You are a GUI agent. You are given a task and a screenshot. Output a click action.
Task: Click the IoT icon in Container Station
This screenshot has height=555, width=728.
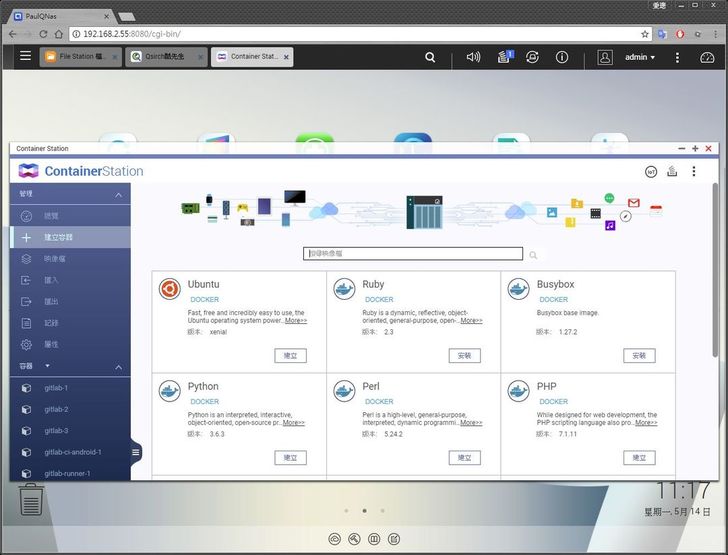(651, 171)
